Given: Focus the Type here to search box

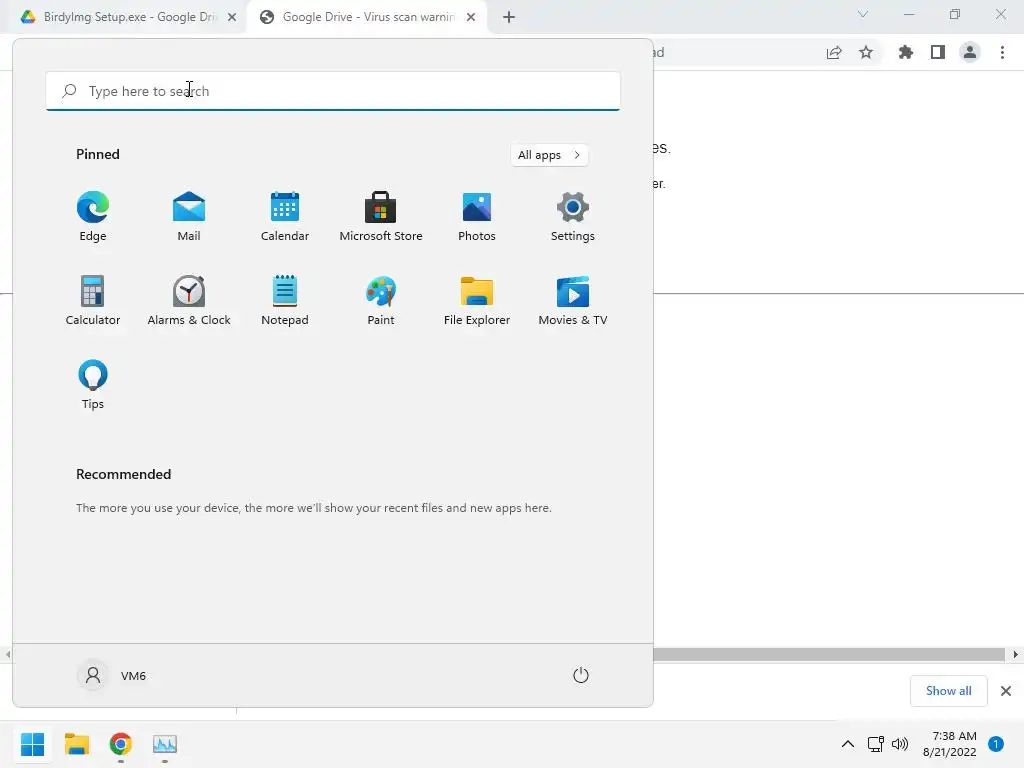Looking at the screenshot, I should (x=333, y=91).
